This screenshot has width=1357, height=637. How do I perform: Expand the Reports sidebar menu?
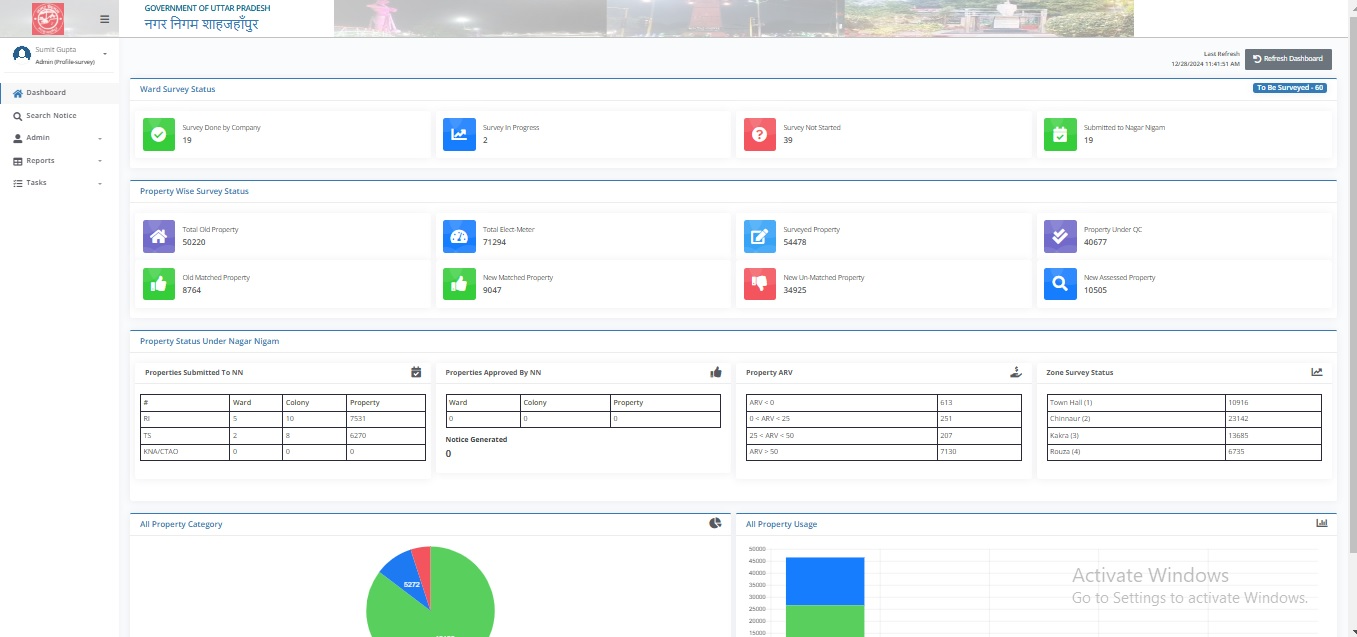[x=59, y=161]
